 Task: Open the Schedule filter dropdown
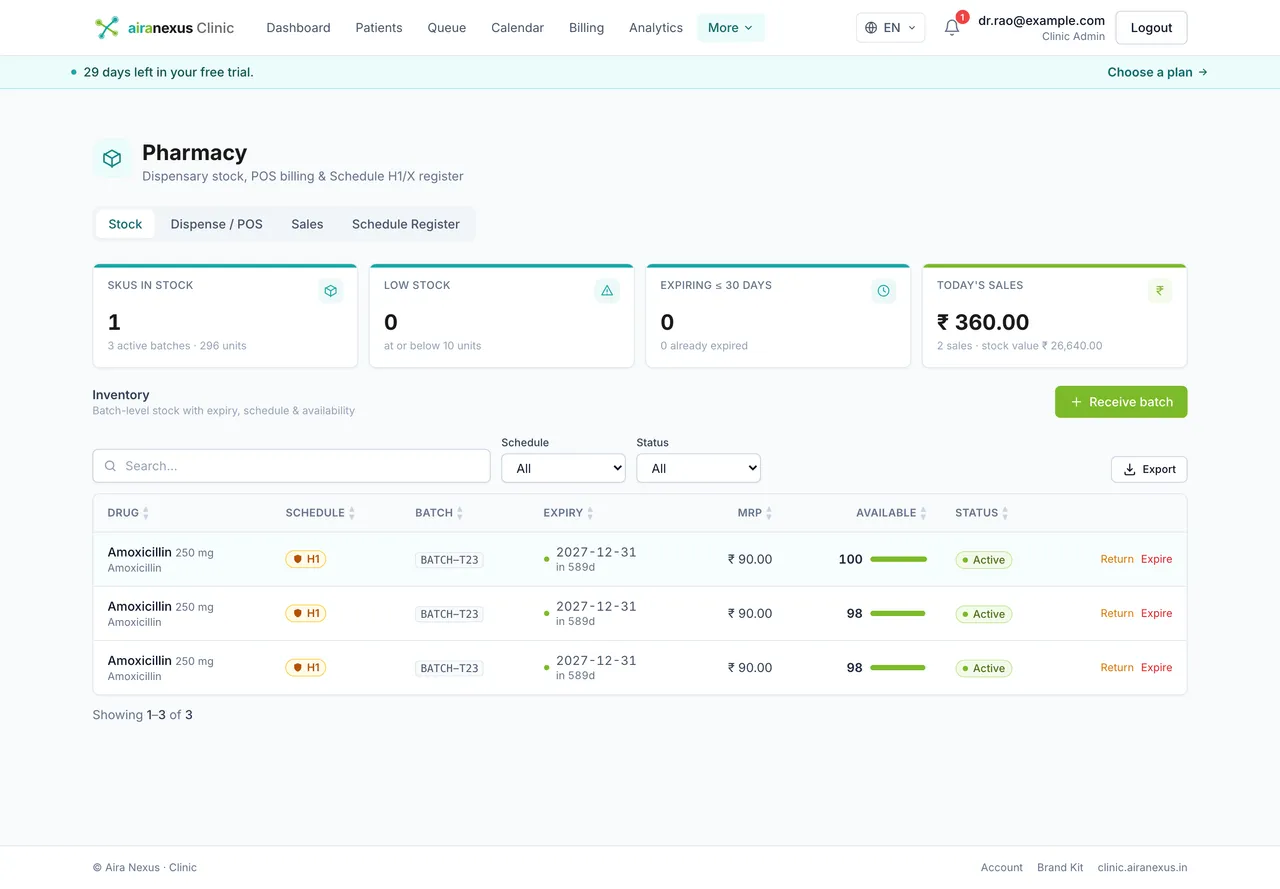point(563,468)
